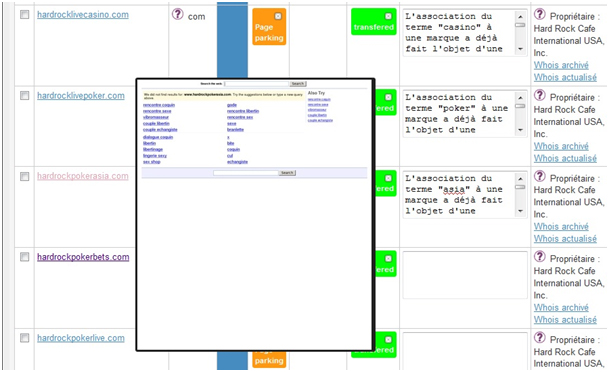Close the green tag in hardrockpokerasia row
609x372 pixels.
point(388,178)
